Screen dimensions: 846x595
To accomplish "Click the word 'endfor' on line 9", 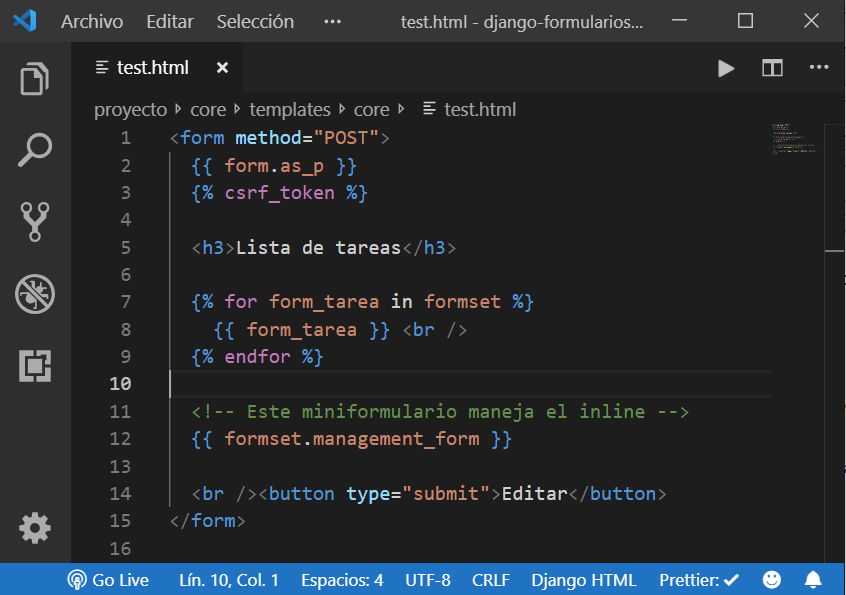I will click(x=257, y=357).
